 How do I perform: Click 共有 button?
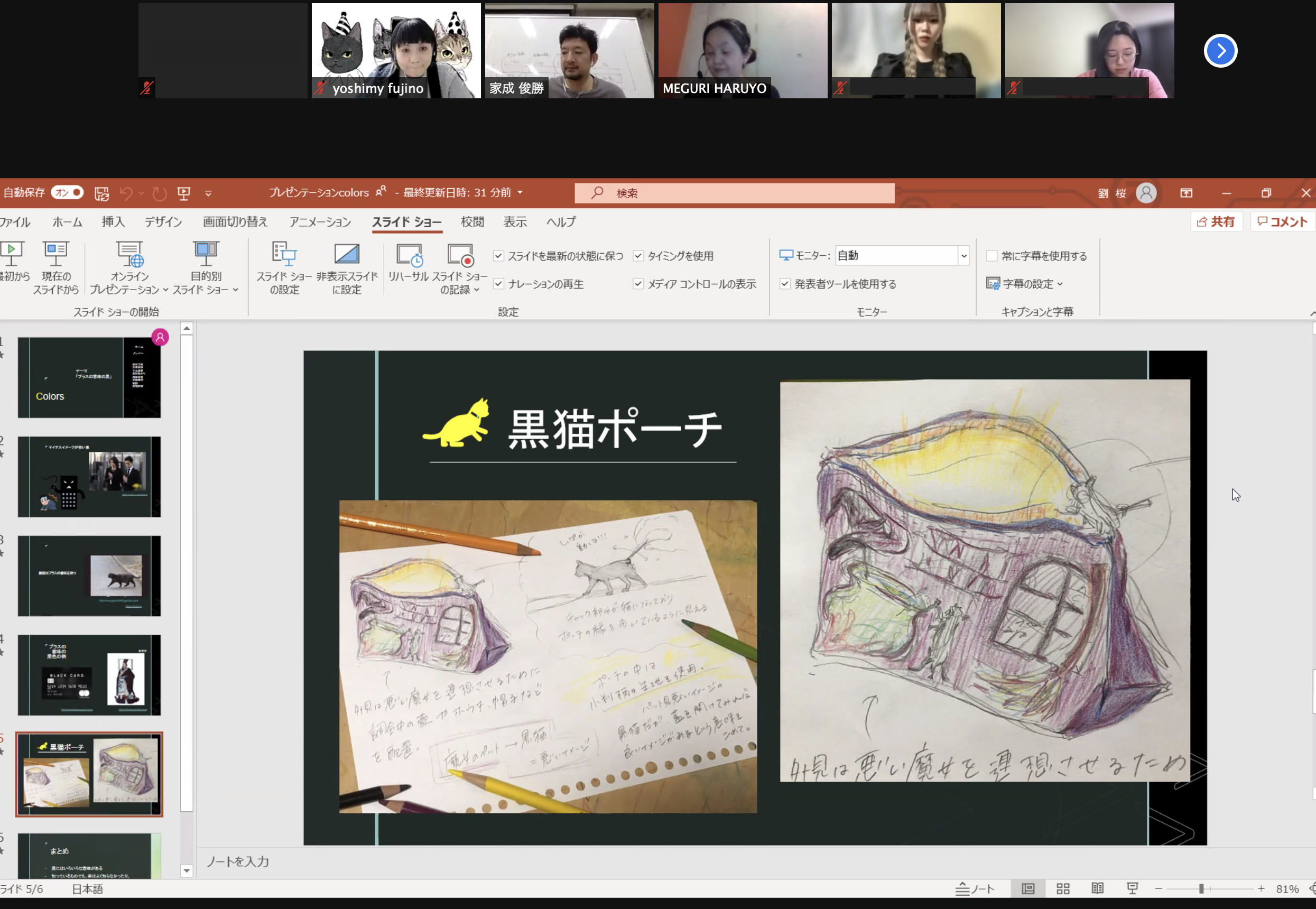tap(1216, 222)
